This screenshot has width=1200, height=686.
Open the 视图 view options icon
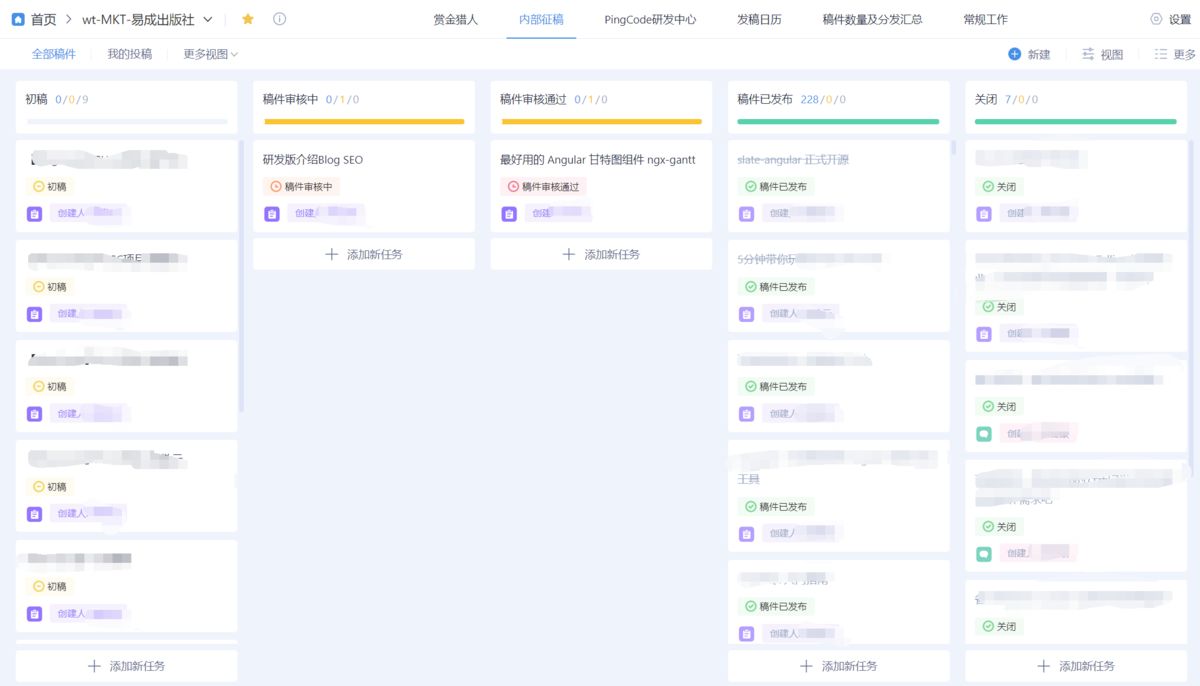[1088, 54]
